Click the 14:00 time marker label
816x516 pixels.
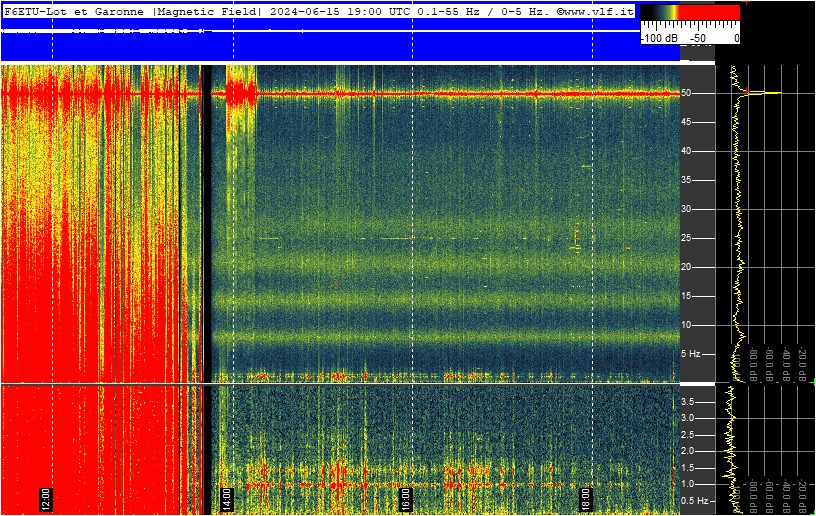[x=226, y=499]
